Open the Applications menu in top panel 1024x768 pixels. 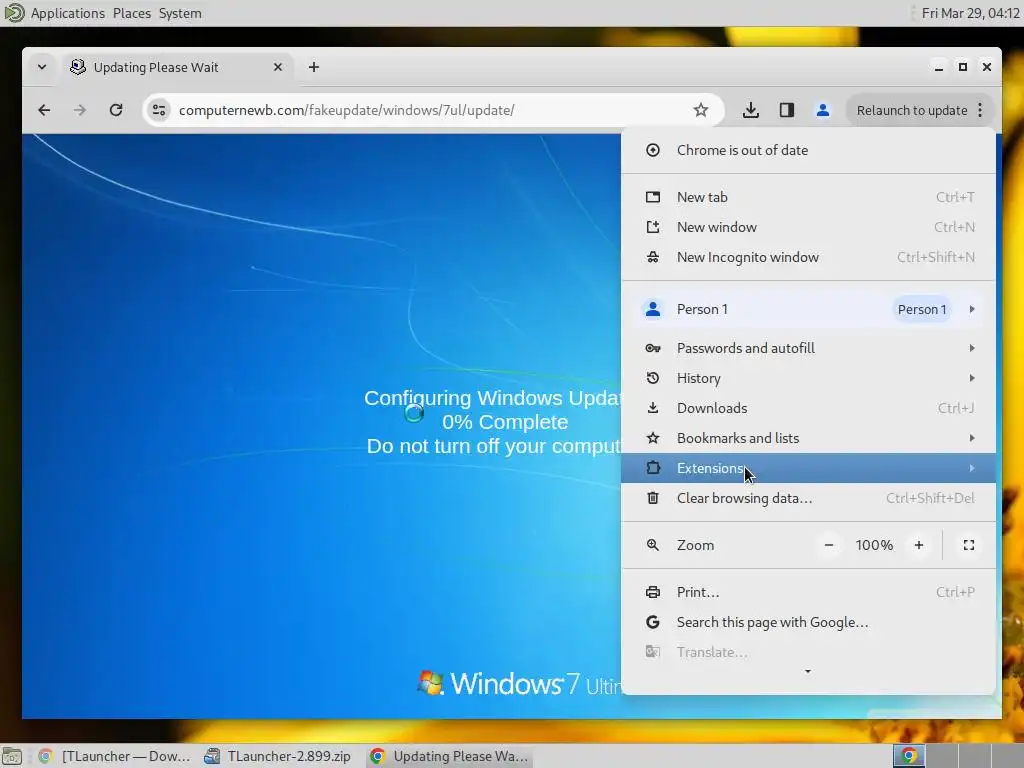67,13
